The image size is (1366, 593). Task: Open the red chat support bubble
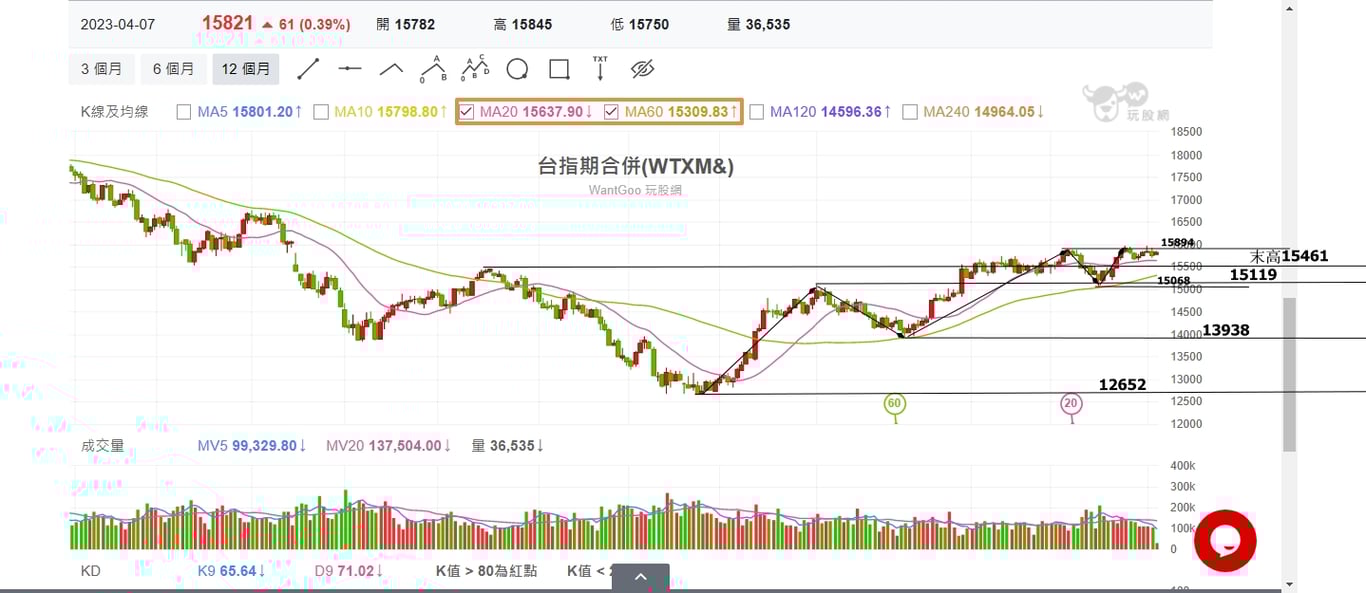click(1225, 541)
